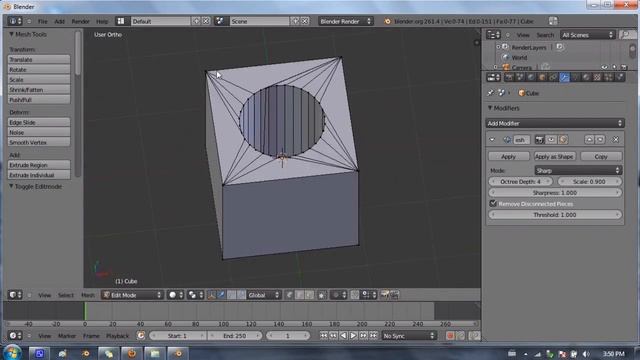Open the timeline Playback menu

point(118,336)
